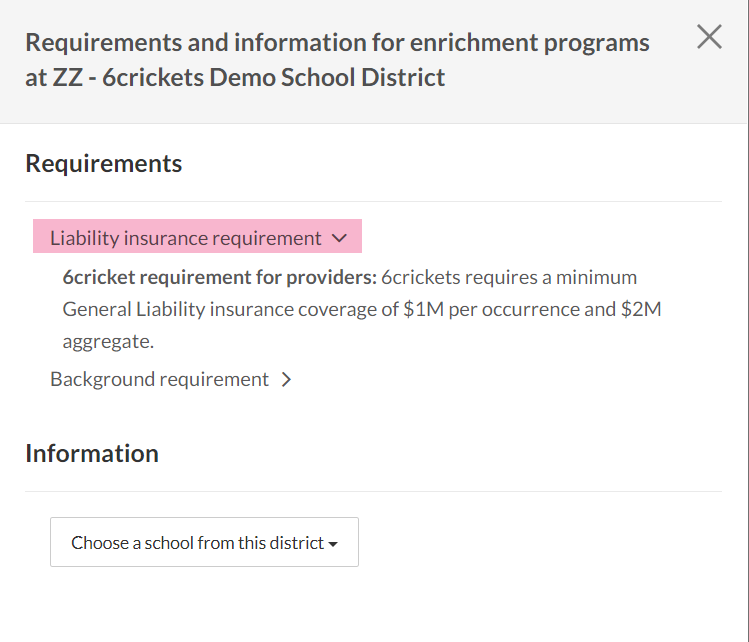749x642 pixels.
Task: Click the word aggregate in the description
Action: [x=106, y=341]
